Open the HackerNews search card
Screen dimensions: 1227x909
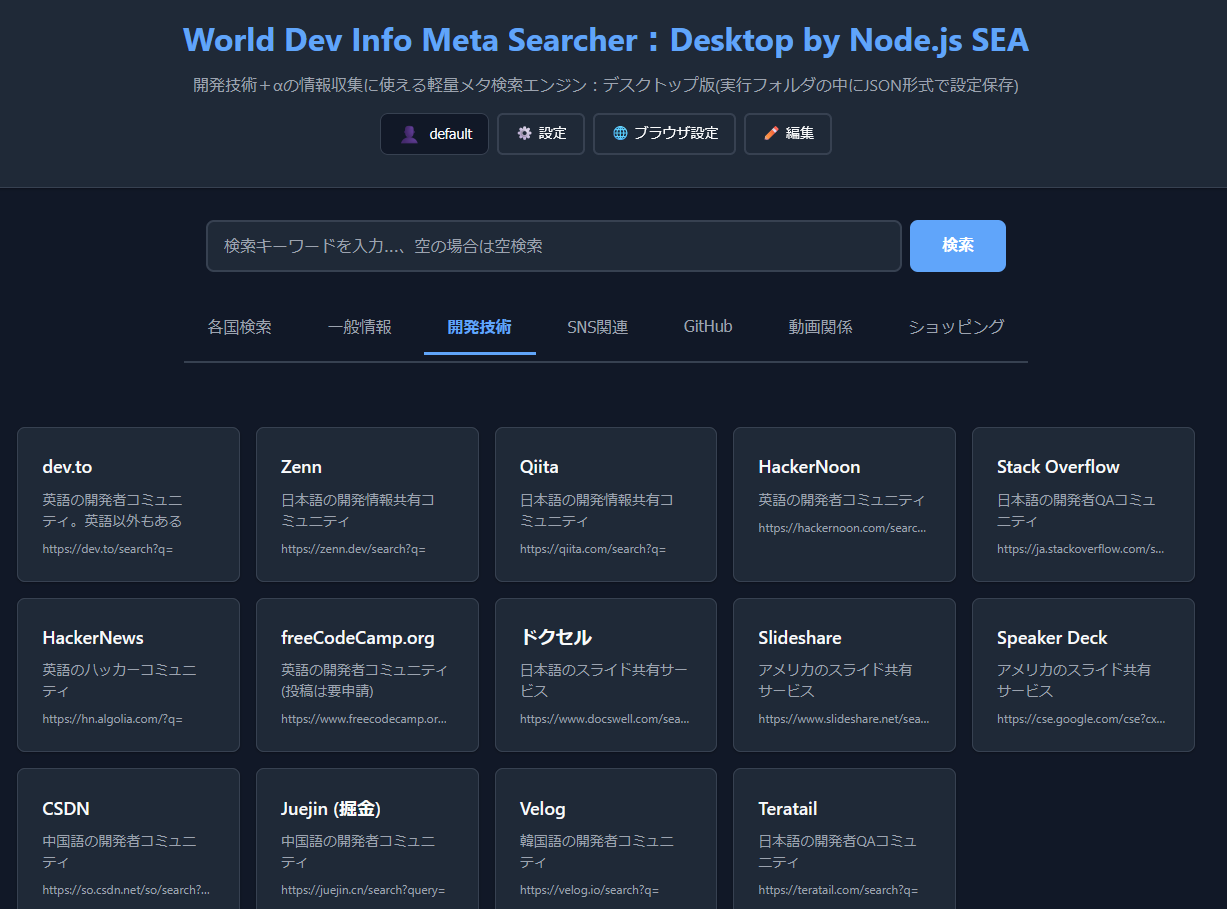(128, 674)
